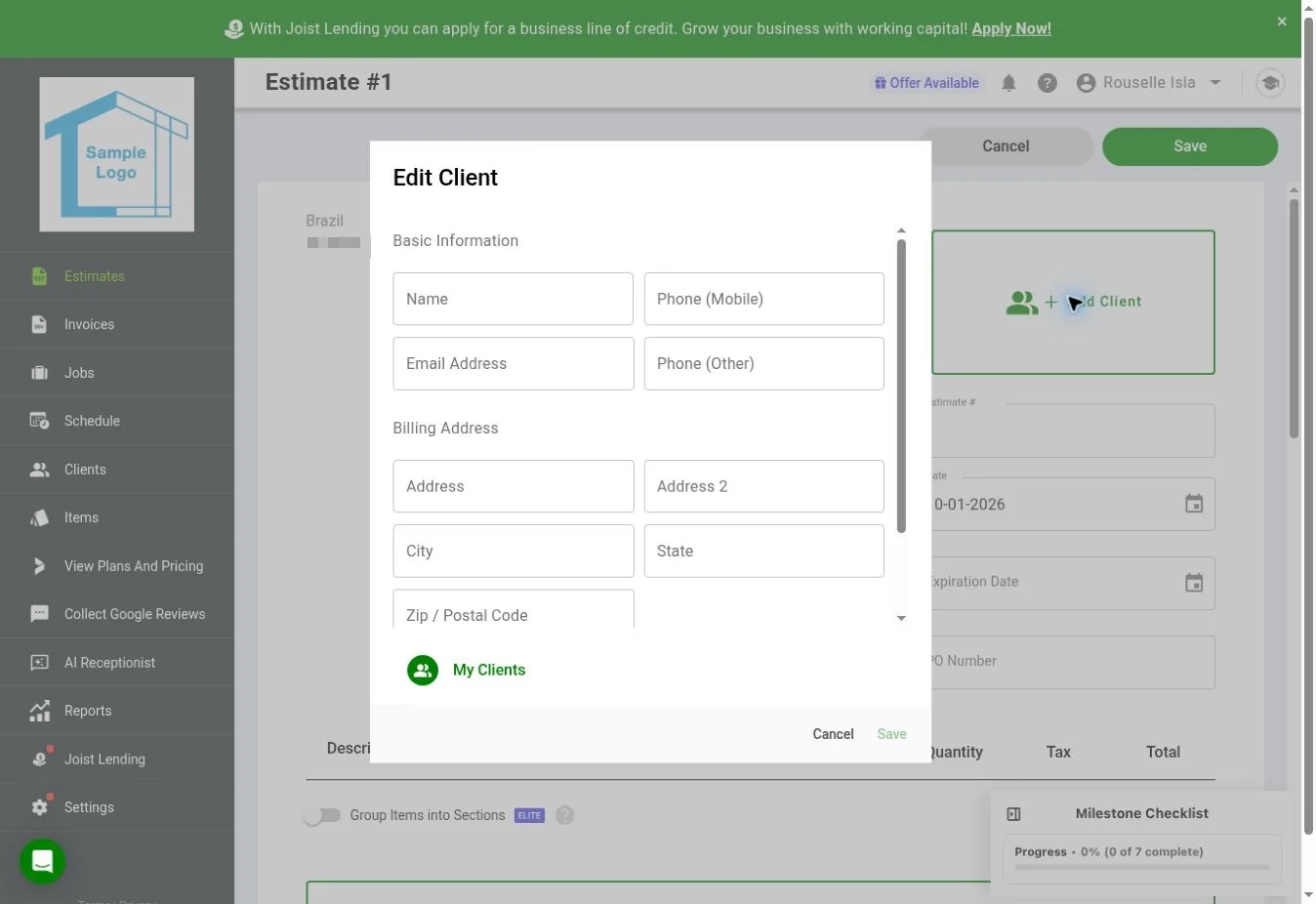Click the green Save estimate button
The height and width of the screenshot is (904, 1316).
click(x=1190, y=146)
